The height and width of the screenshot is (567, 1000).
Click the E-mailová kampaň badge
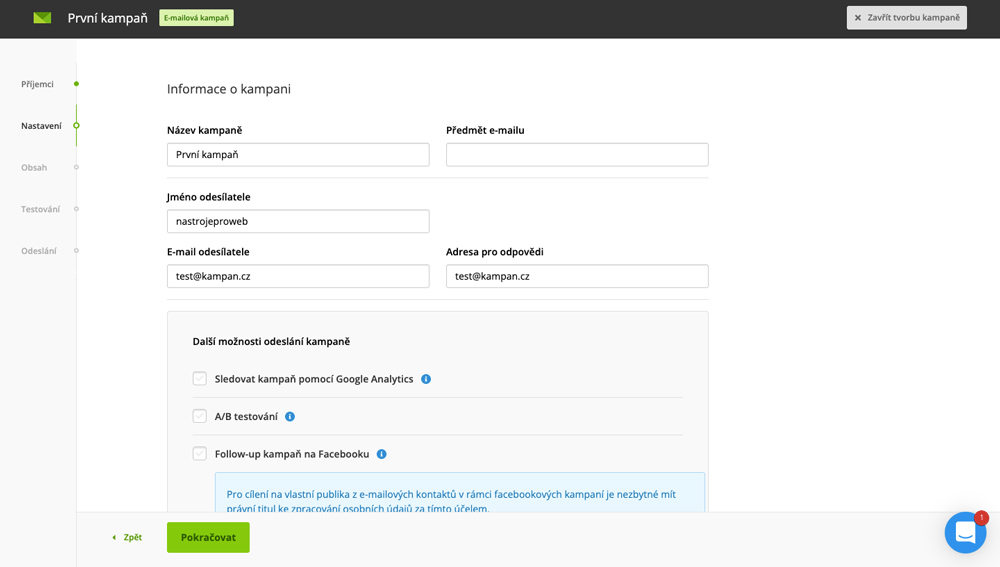point(196,18)
